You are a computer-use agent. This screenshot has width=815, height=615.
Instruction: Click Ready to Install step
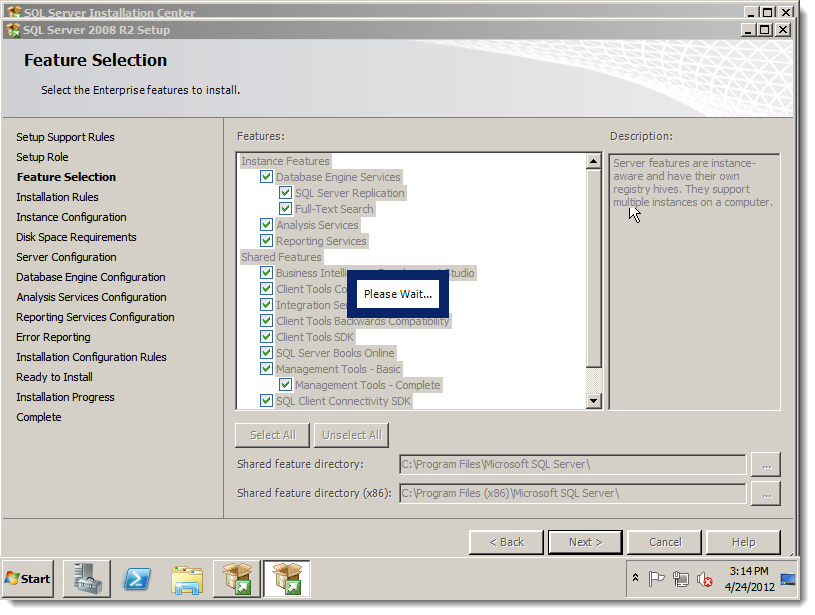tap(54, 377)
